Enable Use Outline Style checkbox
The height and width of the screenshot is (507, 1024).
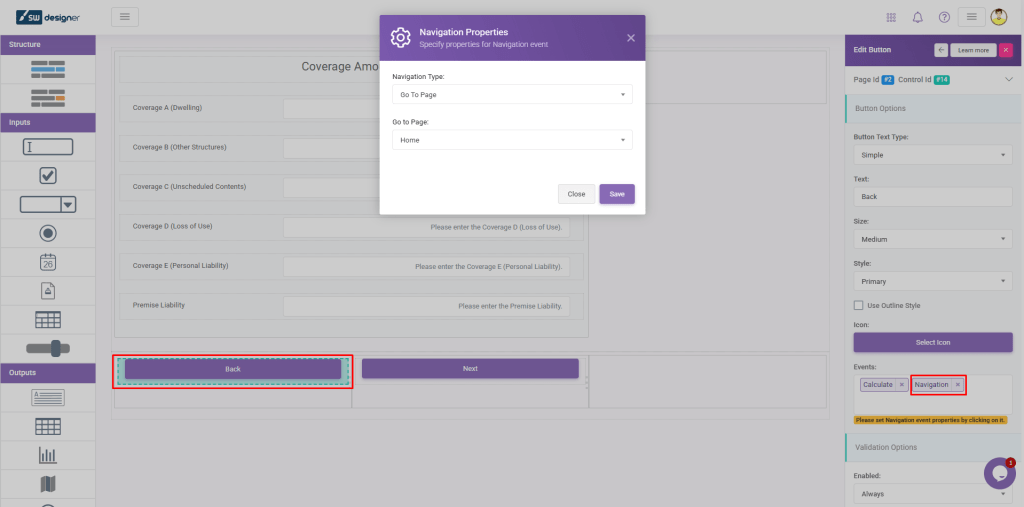click(x=858, y=305)
